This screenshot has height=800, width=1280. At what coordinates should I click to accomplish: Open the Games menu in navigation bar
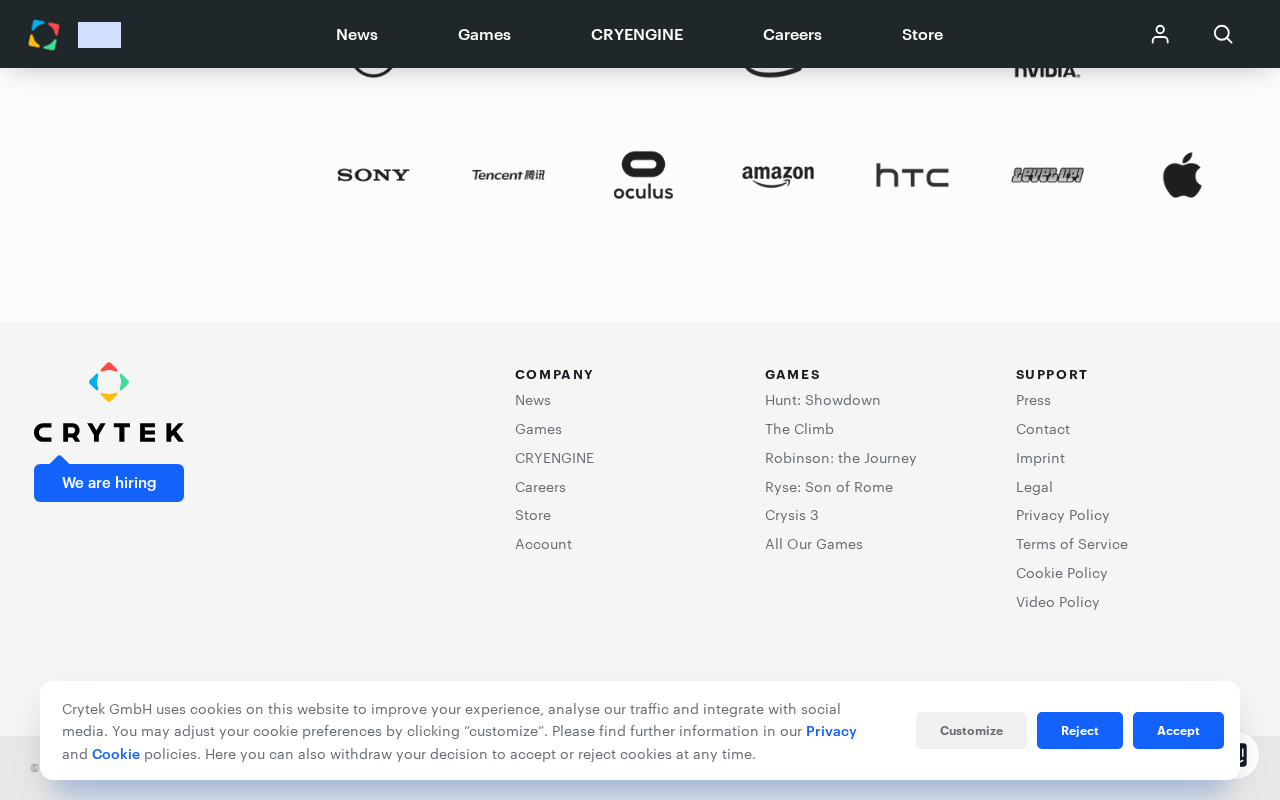[484, 34]
